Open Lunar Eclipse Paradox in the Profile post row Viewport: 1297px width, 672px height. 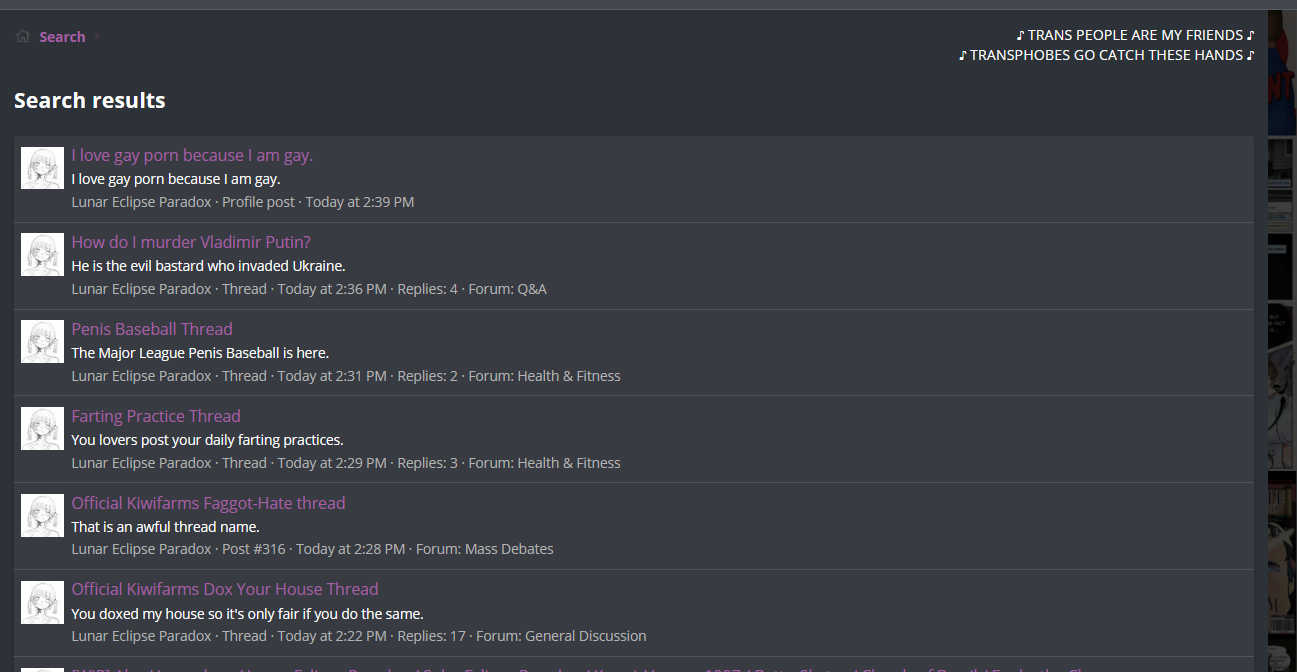click(x=142, y=202)
